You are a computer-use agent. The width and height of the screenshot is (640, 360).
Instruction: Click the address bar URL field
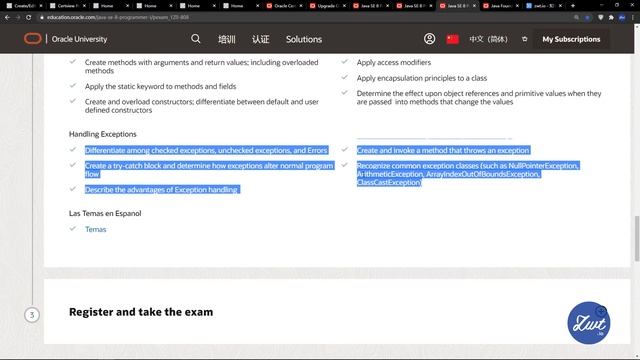302,18
